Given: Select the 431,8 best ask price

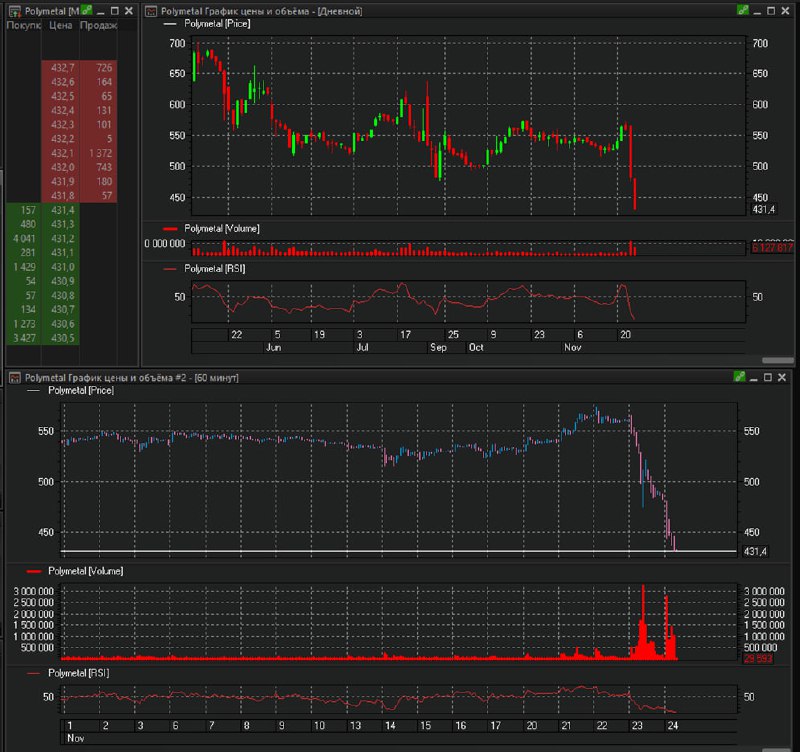Looking at the screenshot, I should [63, 195].
